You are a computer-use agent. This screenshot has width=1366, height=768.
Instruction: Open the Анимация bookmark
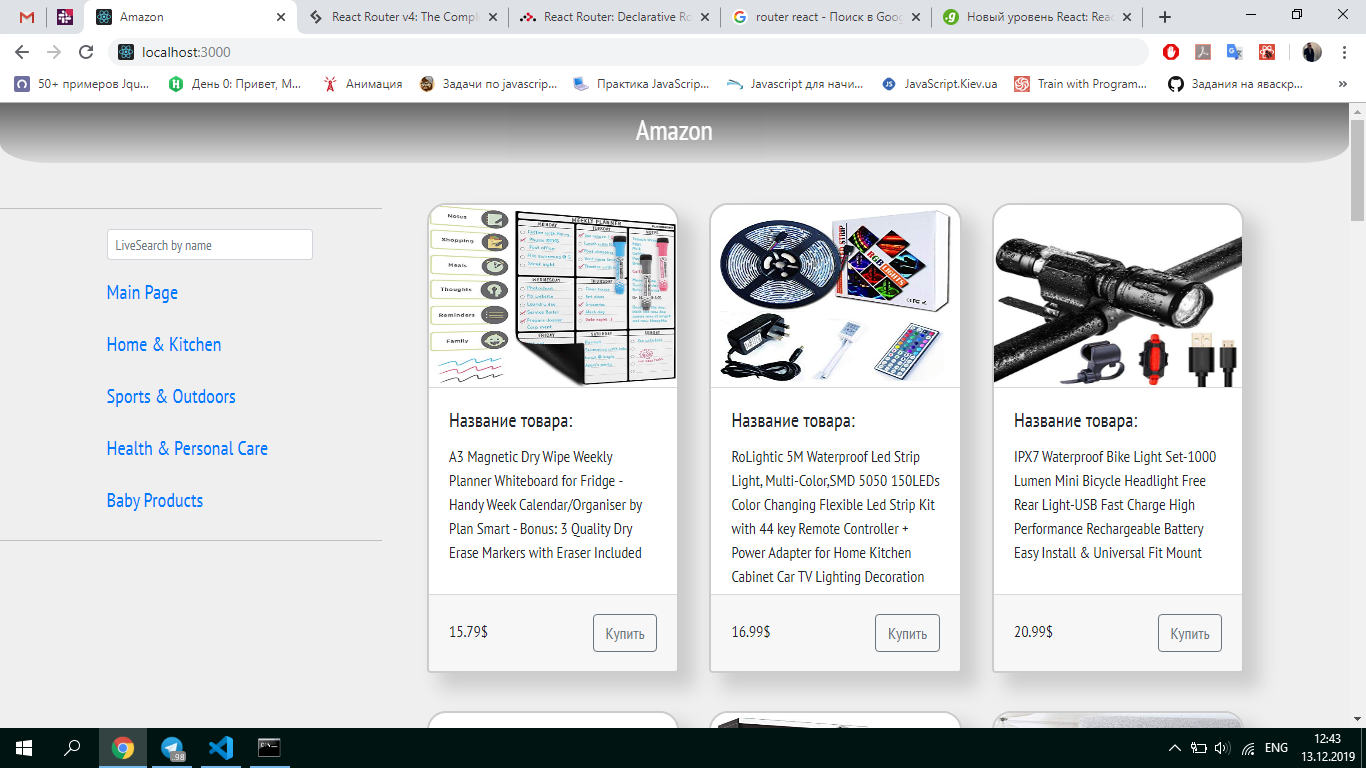coord(363,84)
